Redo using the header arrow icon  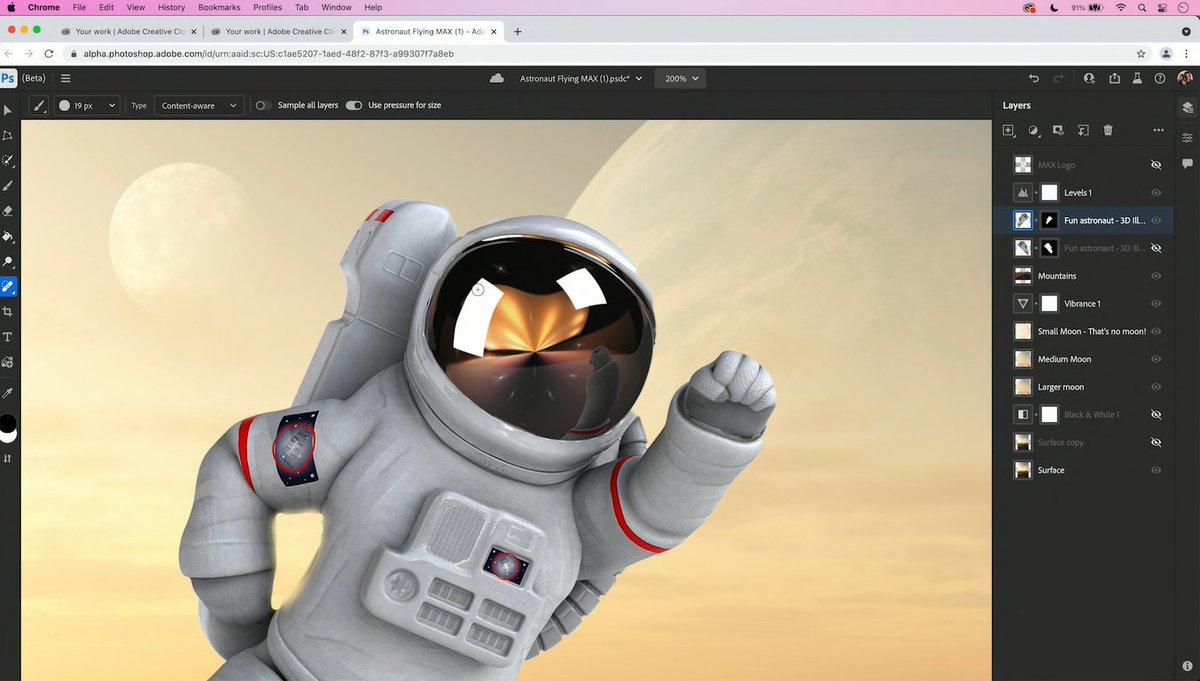pyautogui.click(x=1059, y=78)
